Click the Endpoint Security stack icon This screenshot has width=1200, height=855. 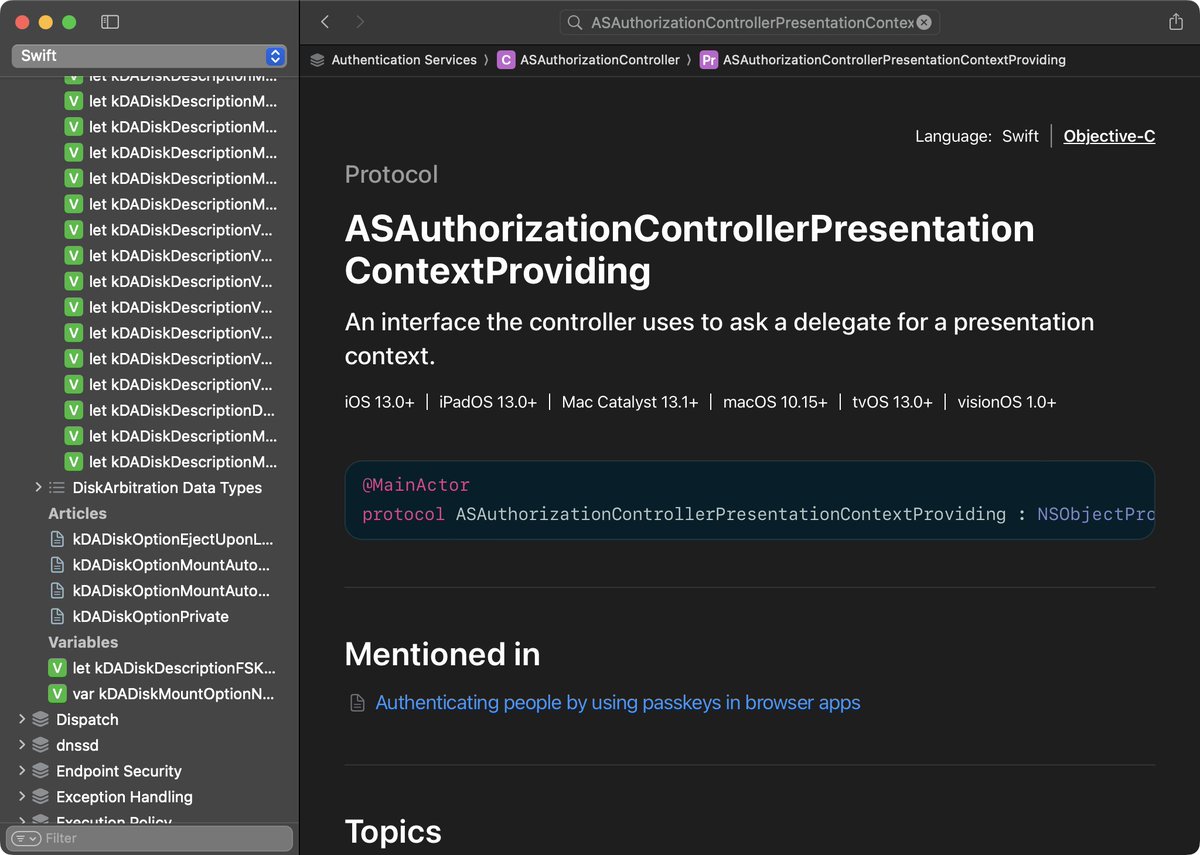(40, 772)
